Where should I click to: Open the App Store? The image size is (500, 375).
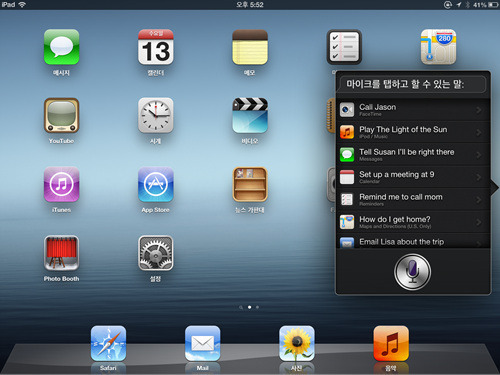tap(156, 184)
